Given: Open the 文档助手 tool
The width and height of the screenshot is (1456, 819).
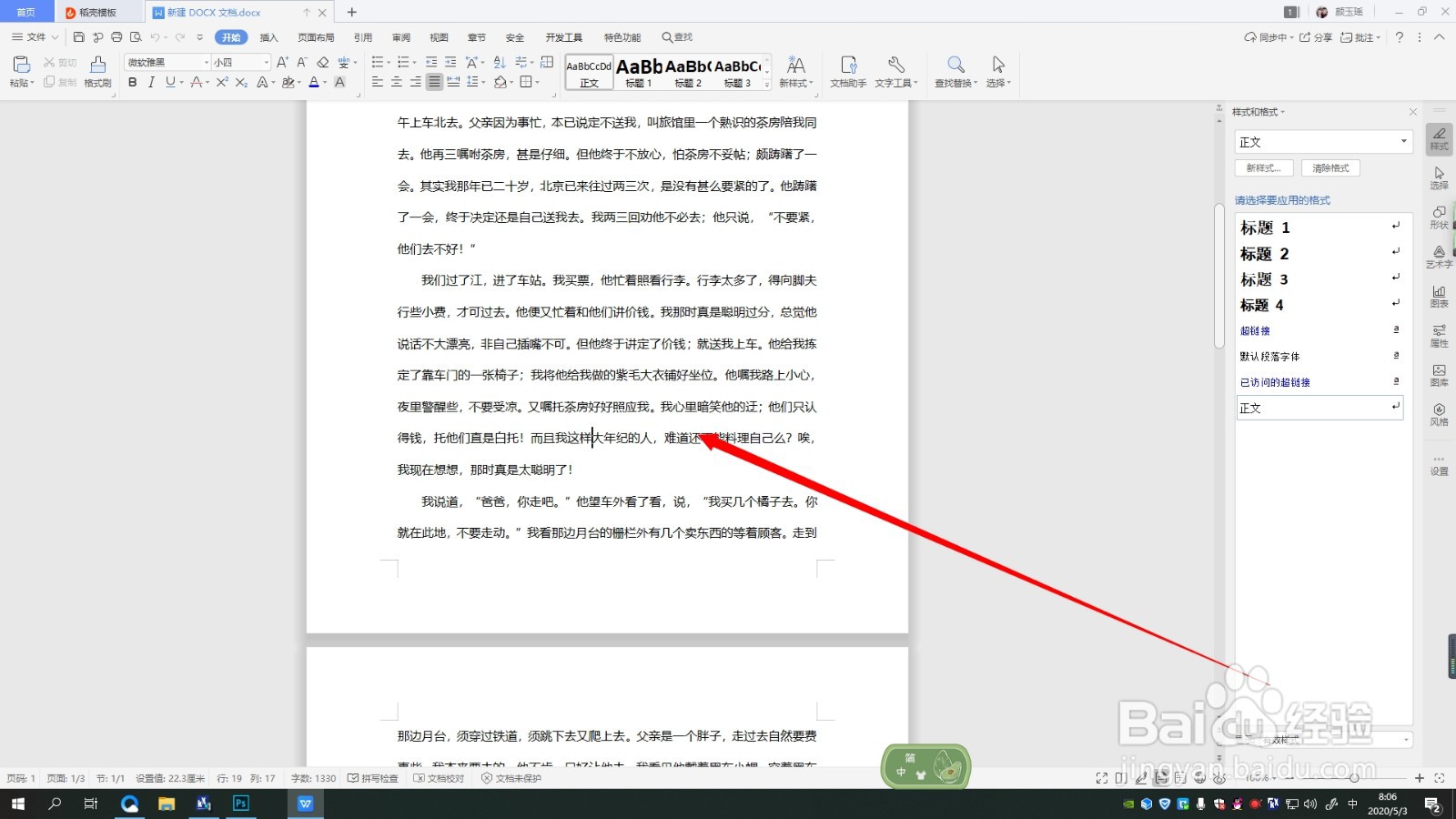Looking at the screenshot, I should 848,70.
